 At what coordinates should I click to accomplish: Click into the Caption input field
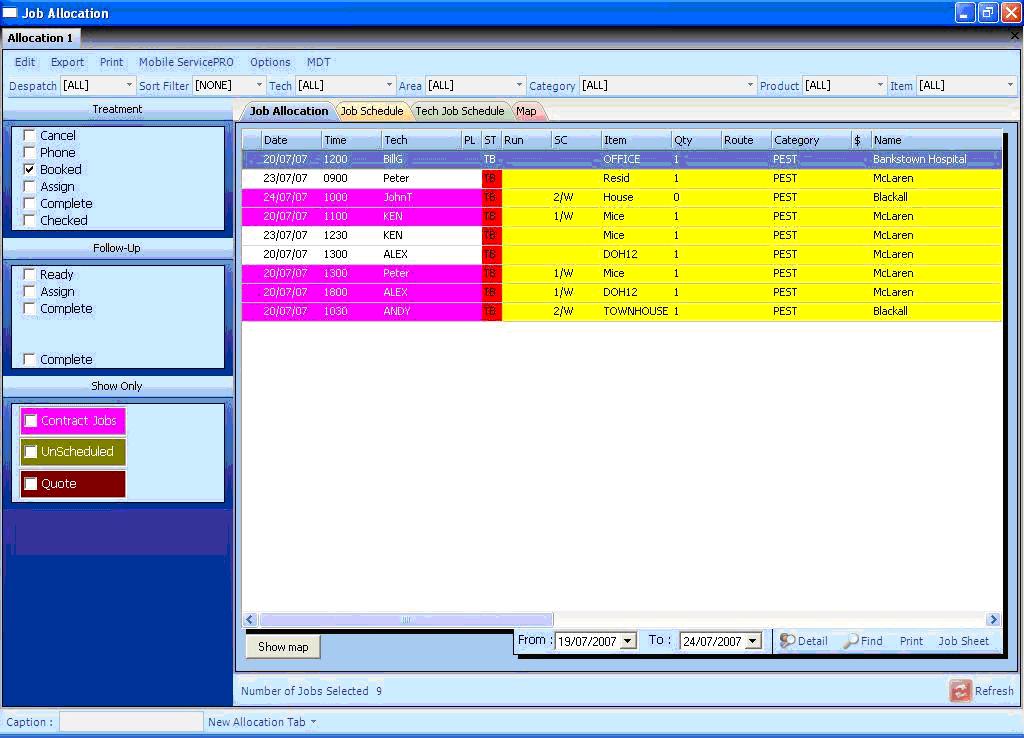click(131, 722)
